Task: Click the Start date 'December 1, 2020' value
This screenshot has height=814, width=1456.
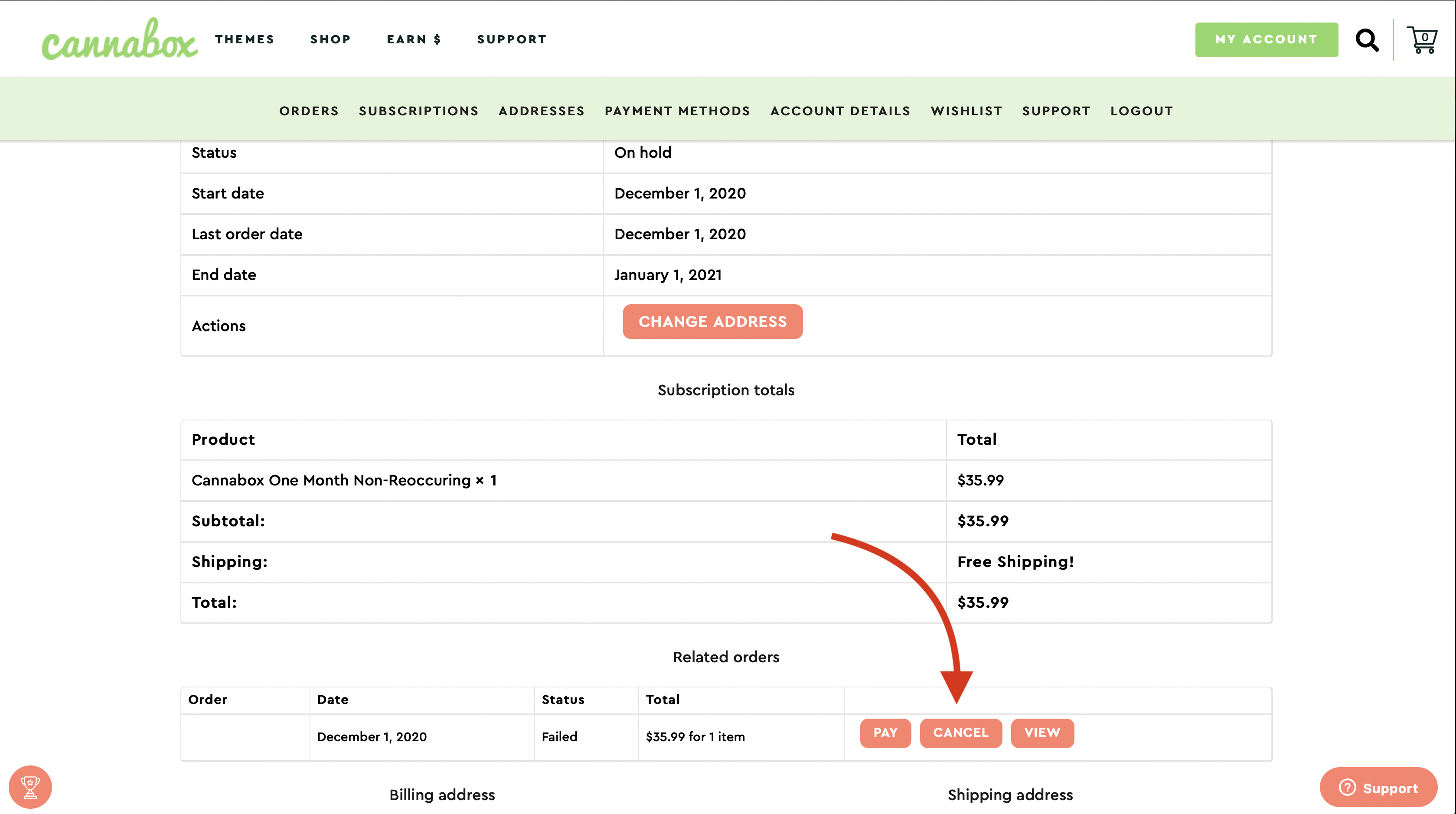Action: (x=680, y=194)
